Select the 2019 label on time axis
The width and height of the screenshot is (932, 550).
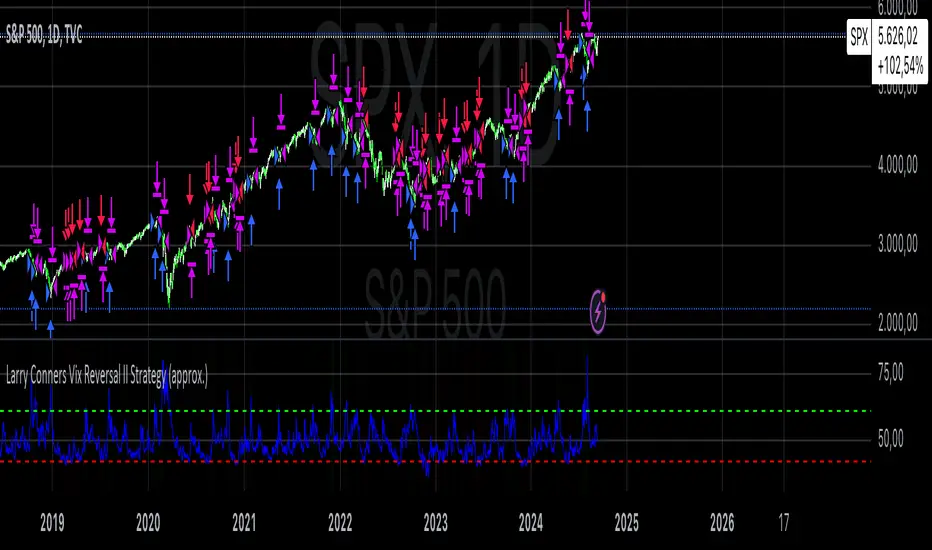coord(52,523)
